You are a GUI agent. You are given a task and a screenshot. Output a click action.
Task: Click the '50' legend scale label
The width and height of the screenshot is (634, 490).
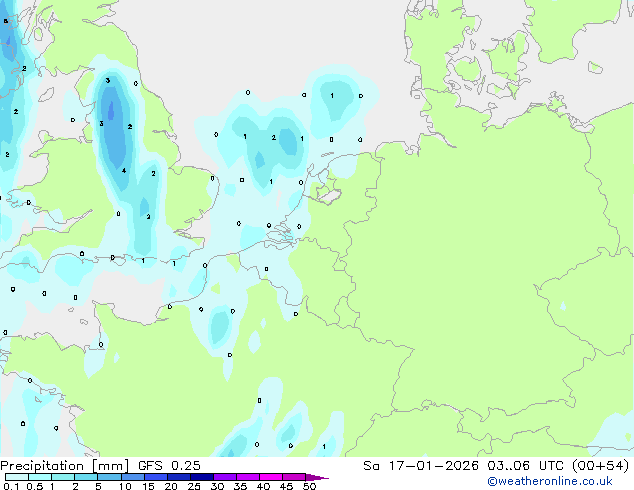(309, 486)
